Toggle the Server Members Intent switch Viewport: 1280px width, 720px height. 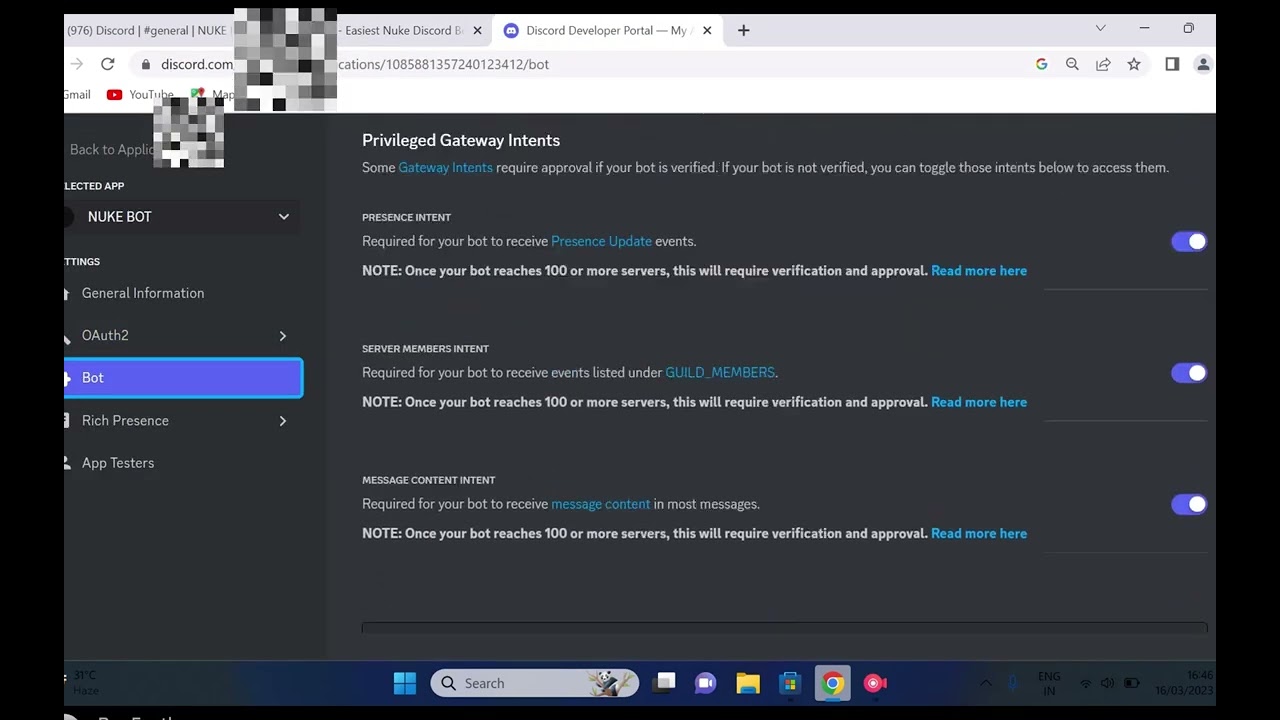[x=1189, y=373]
